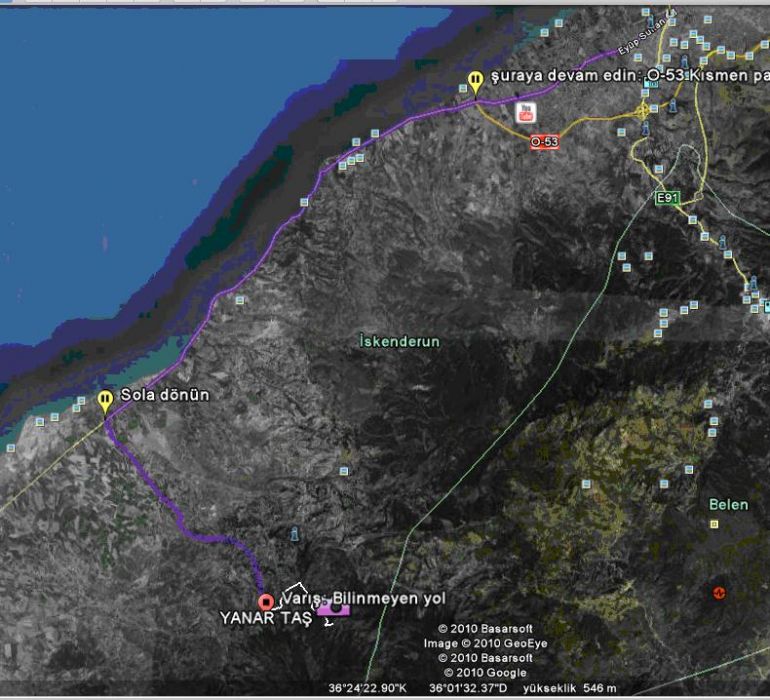770x700 pixels.
Task: Click the 'Image © 2010 GeoEye' attribution
Action: 478,643
